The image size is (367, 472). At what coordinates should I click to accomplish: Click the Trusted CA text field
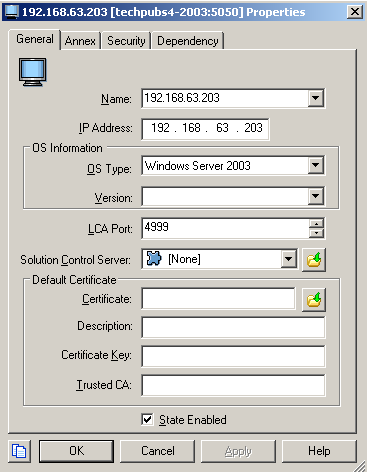pyautogui.click(x=233, y=385)
